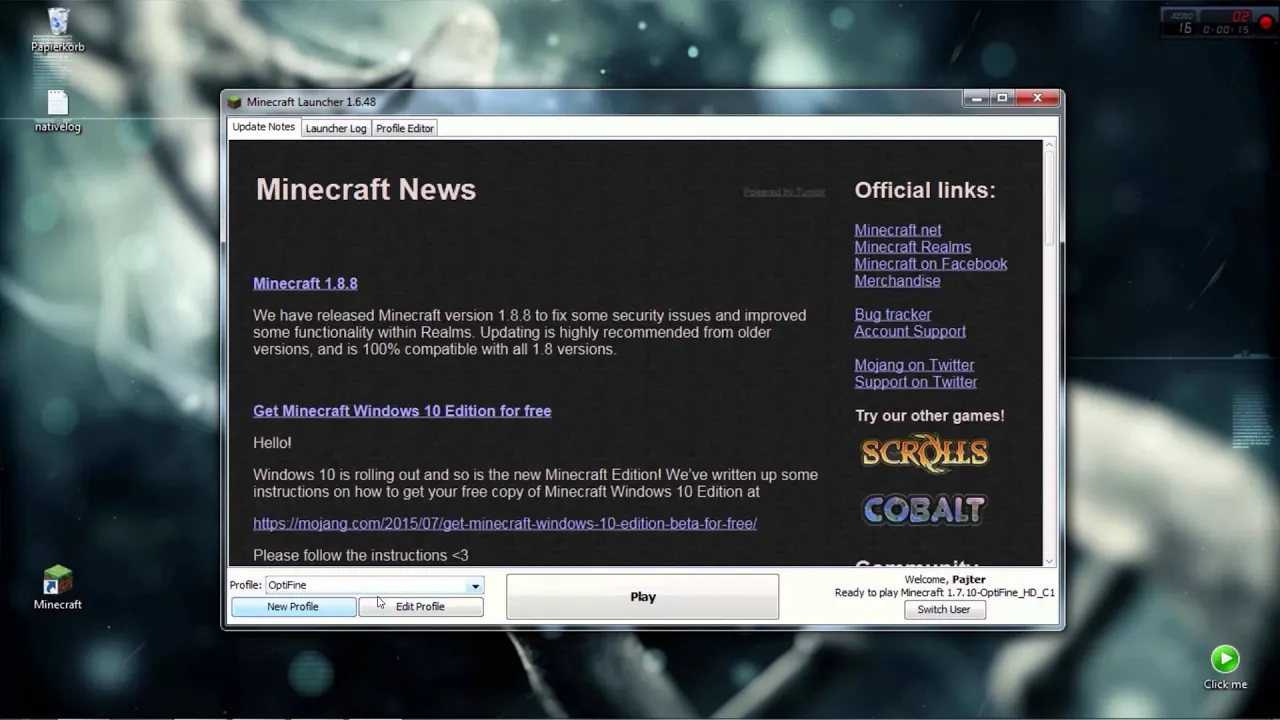This screenshot has width=1280, height=720.
Task: Open the Account Support link
Action: click(x=910, y=331)
